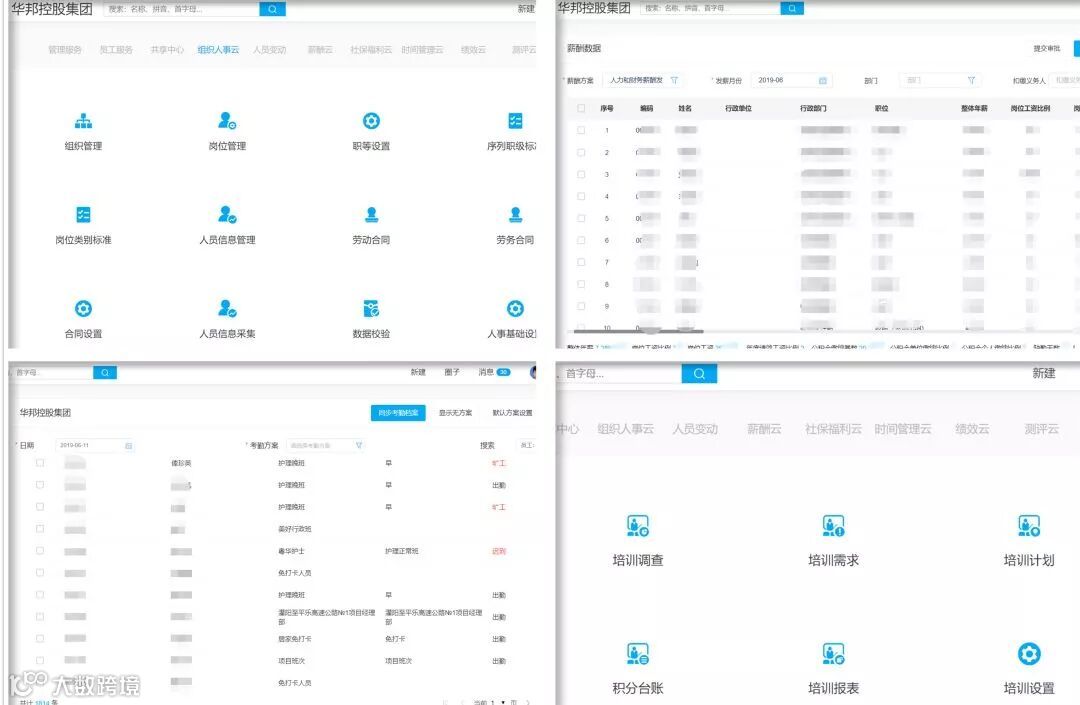
Task: Click the search input in the 组织管理 panel
Action: (x=182, y=9)
